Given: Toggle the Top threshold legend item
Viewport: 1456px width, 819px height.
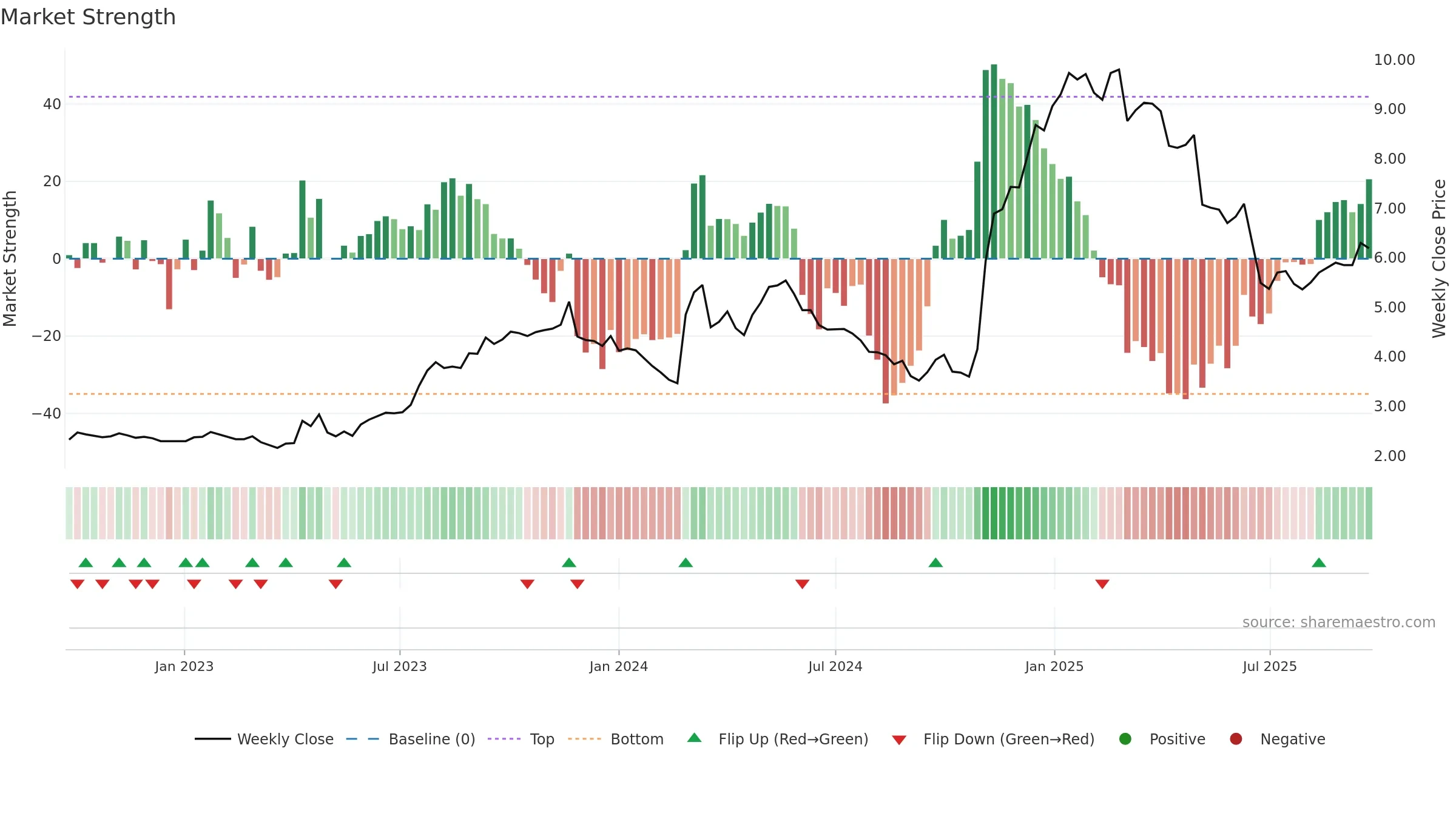Looking at the screenshot, I should point(521,739).
